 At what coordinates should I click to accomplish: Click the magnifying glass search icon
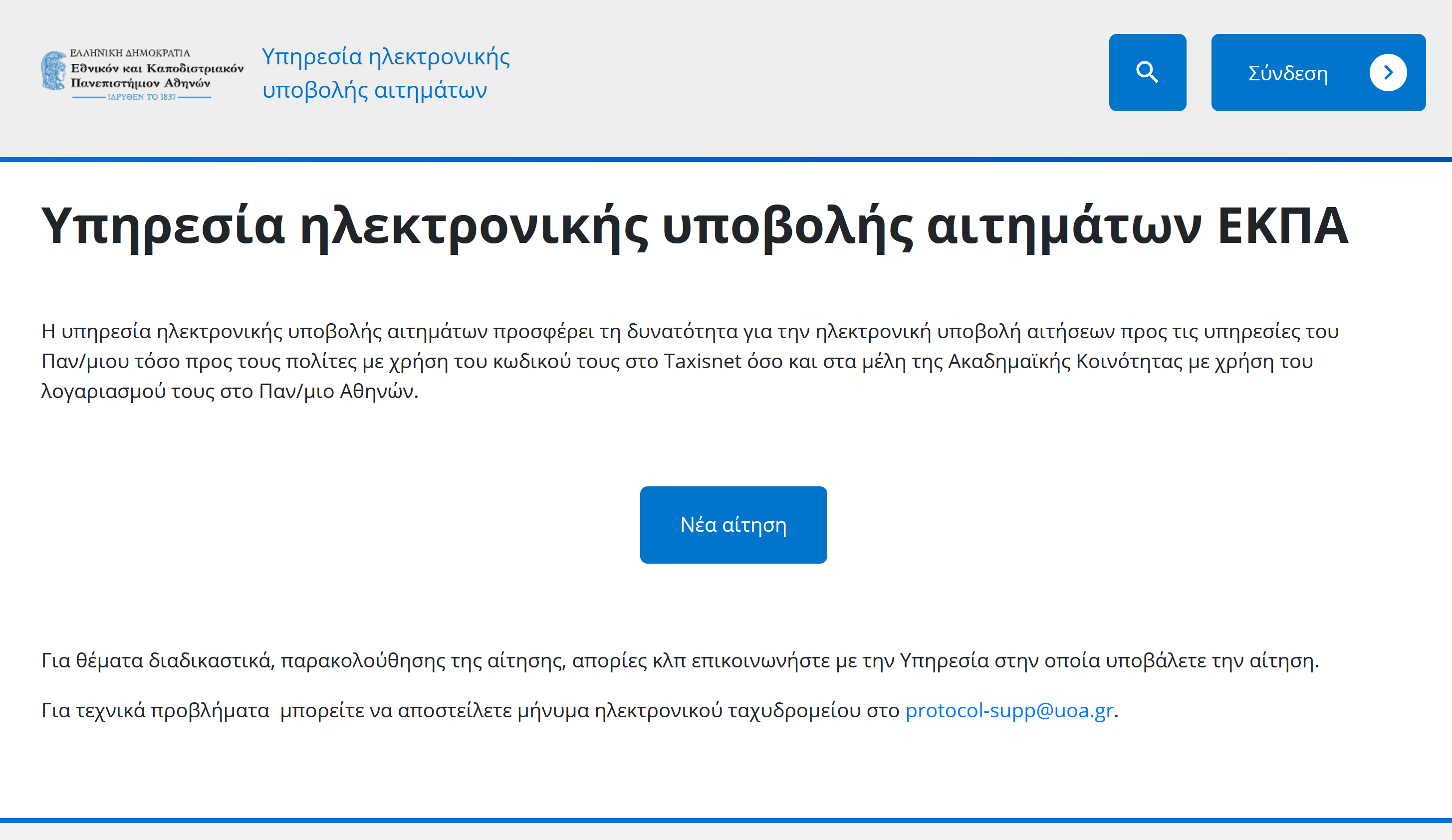(x=1147, y=73)
